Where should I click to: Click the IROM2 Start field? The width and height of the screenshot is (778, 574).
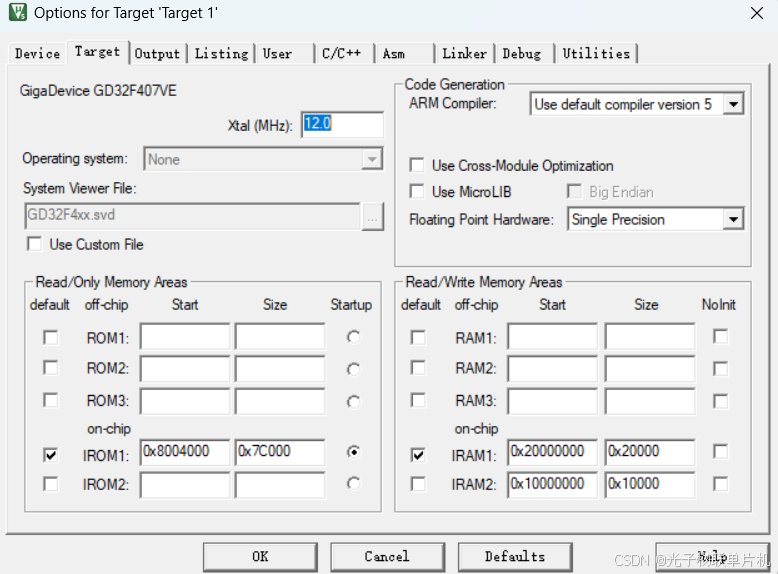click(185, 485)
